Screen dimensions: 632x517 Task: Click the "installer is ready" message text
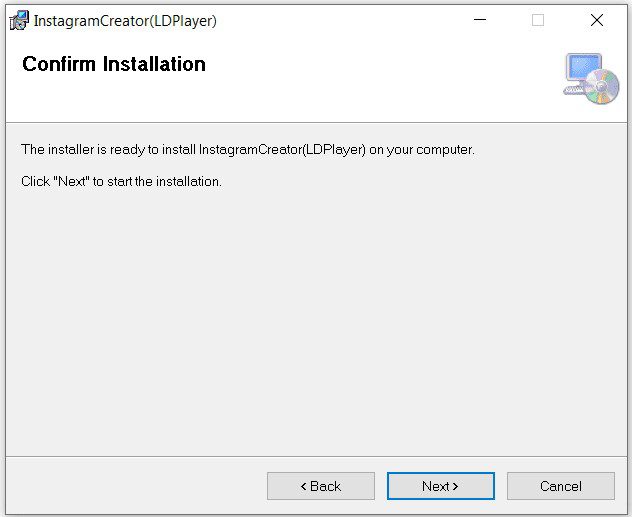click(x=248, y=149)
